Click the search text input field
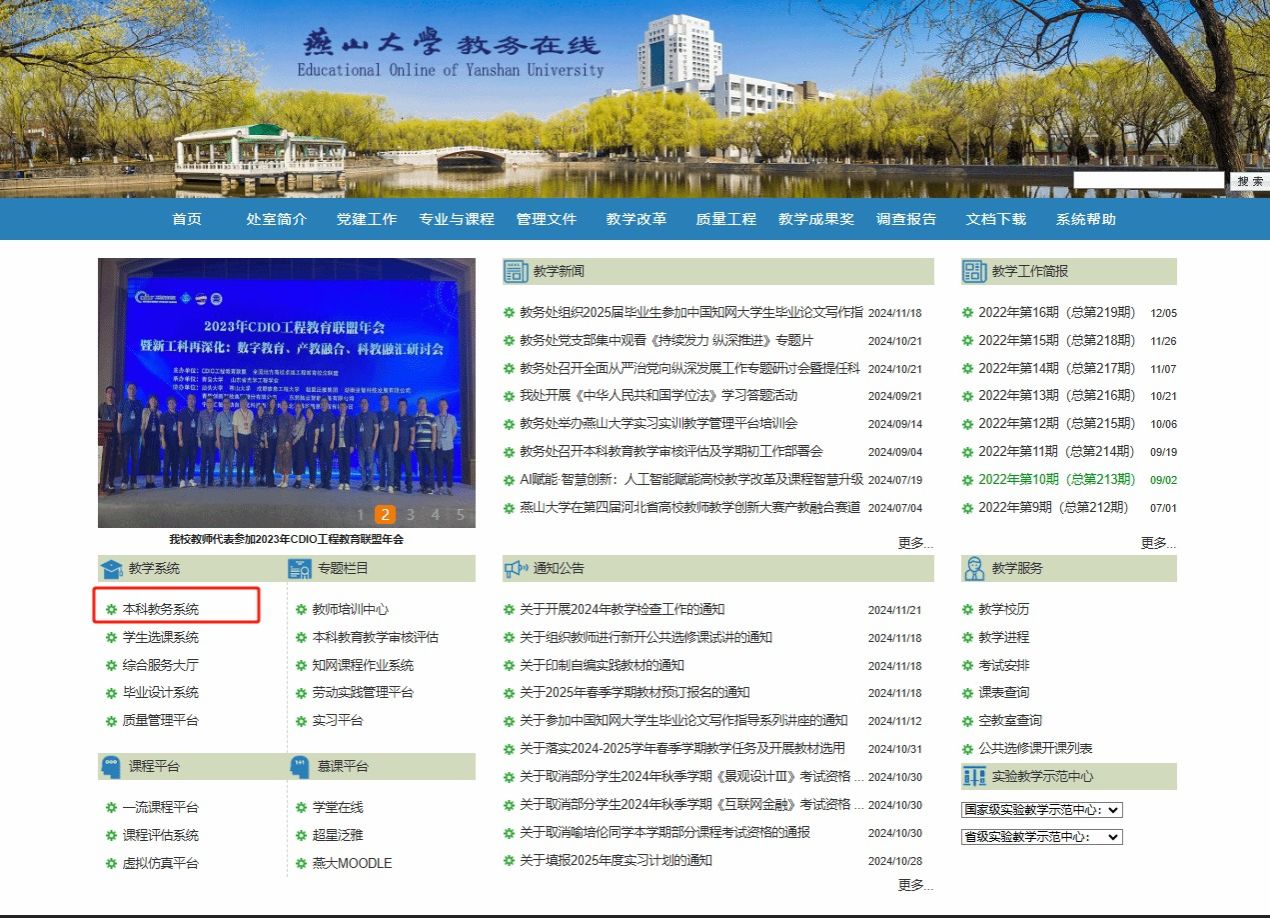This screenshot has width=1270, height=918. click(x=1148, y=181)
